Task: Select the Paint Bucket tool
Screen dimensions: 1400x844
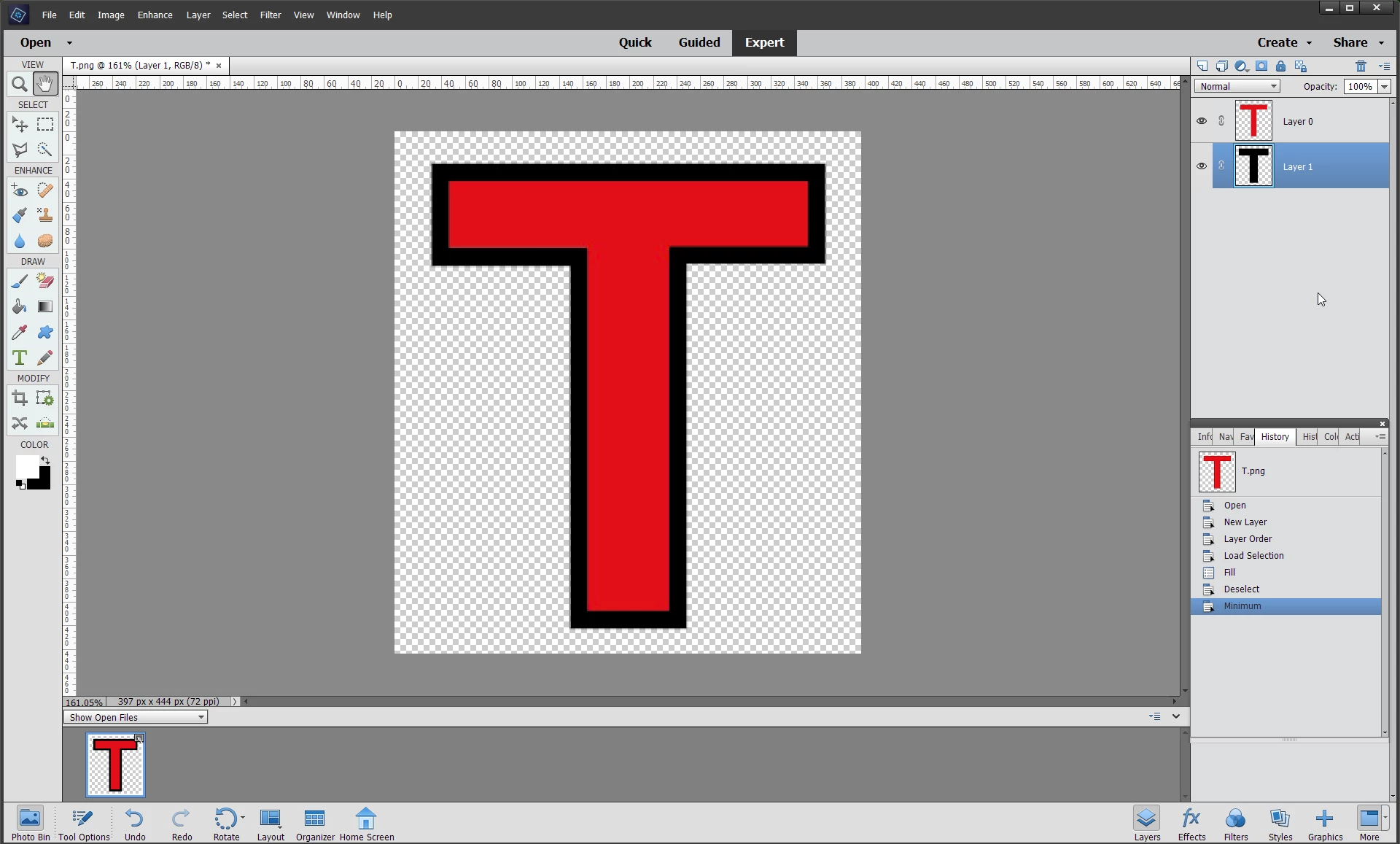Action: pos(20,306)
